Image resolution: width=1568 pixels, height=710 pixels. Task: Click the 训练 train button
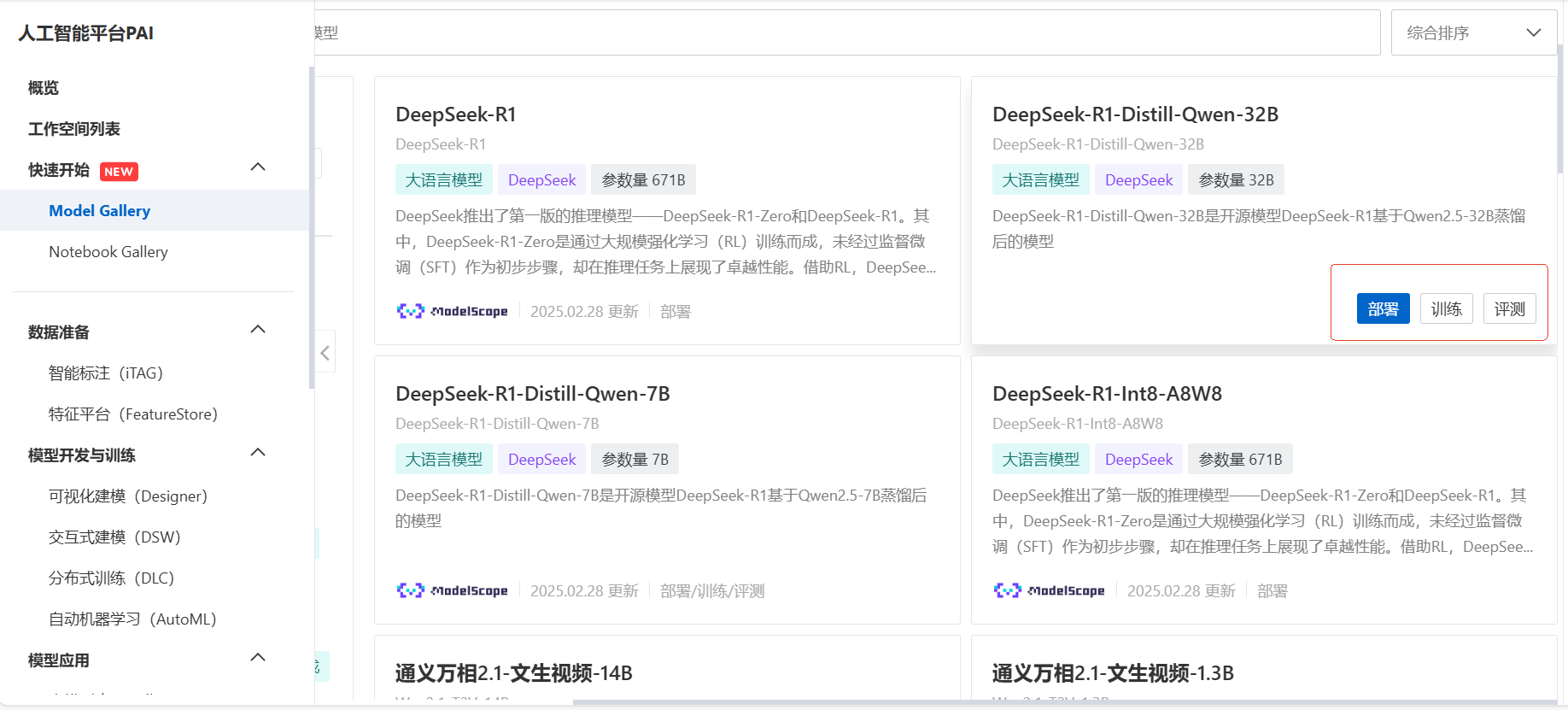pyautogui.click(x=1446, y=309)
